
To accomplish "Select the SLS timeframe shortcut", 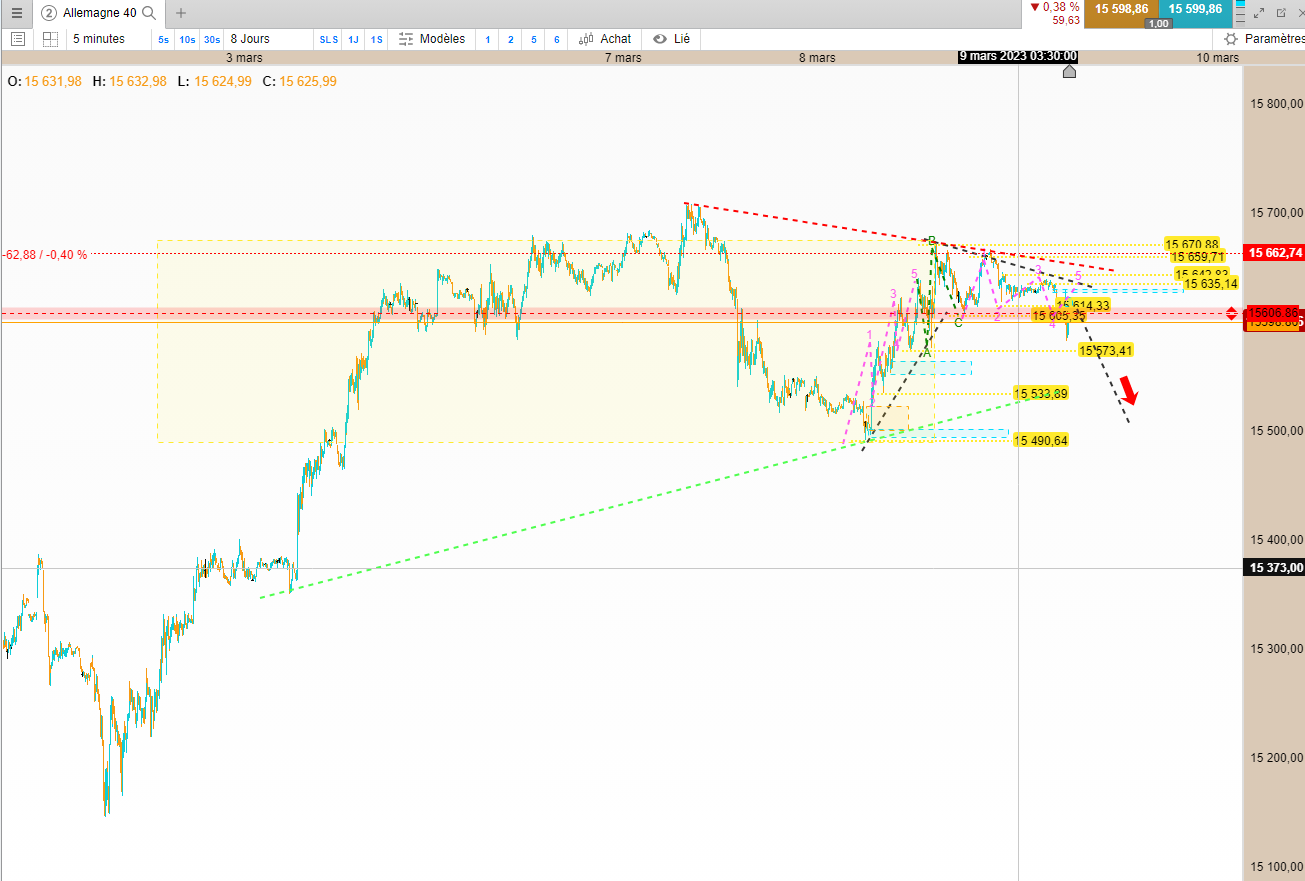I will point(328,39).
